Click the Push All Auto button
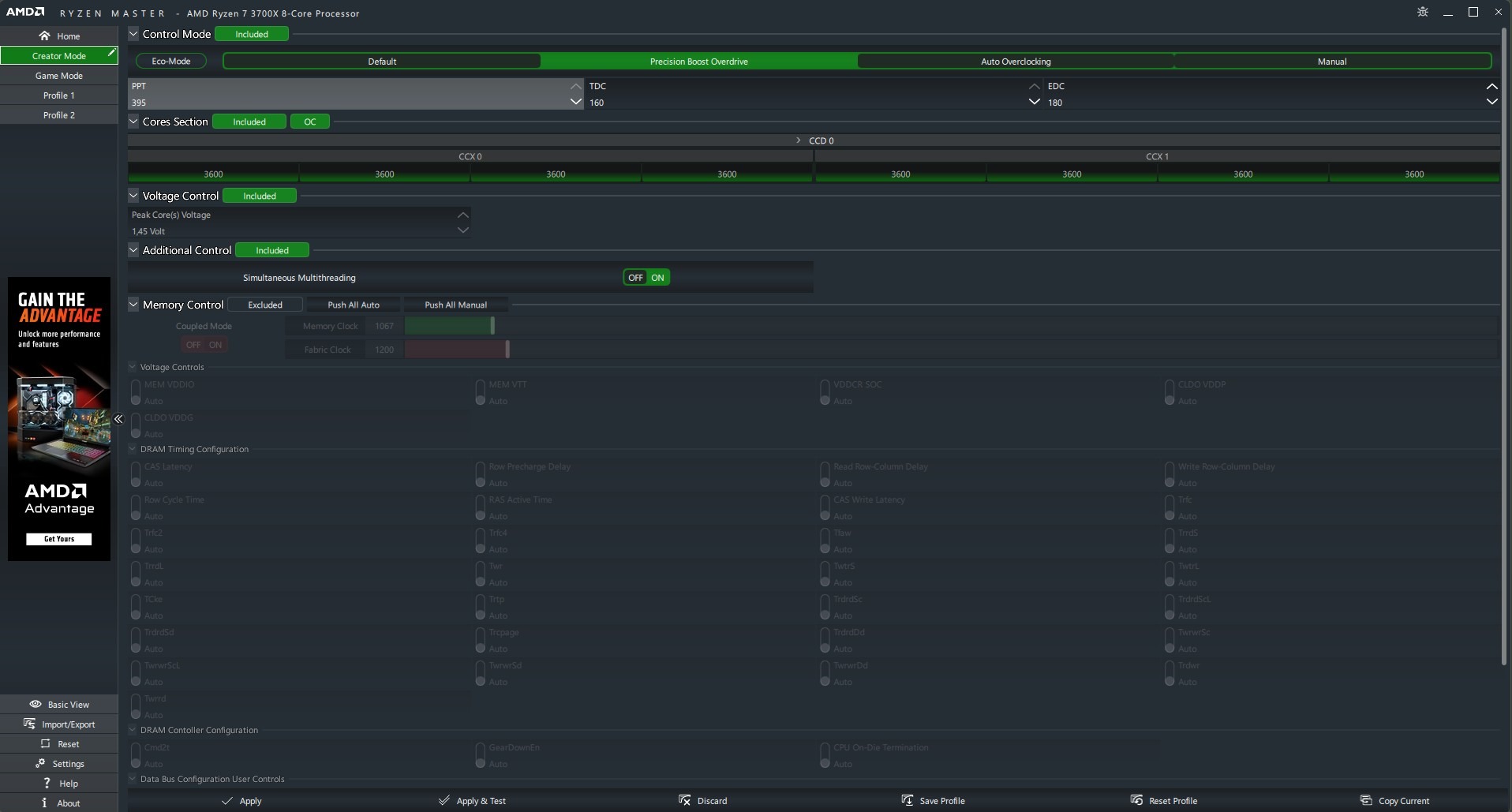 [354, 305]
